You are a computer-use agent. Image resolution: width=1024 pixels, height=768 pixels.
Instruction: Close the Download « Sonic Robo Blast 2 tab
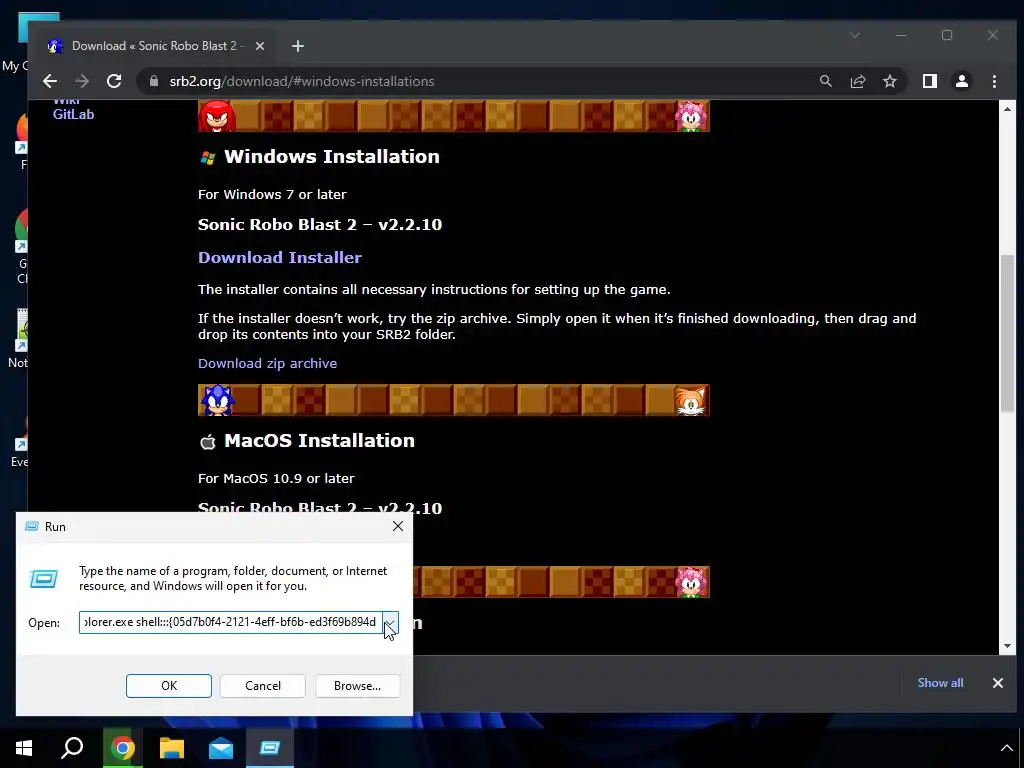(x=259, y=46)
